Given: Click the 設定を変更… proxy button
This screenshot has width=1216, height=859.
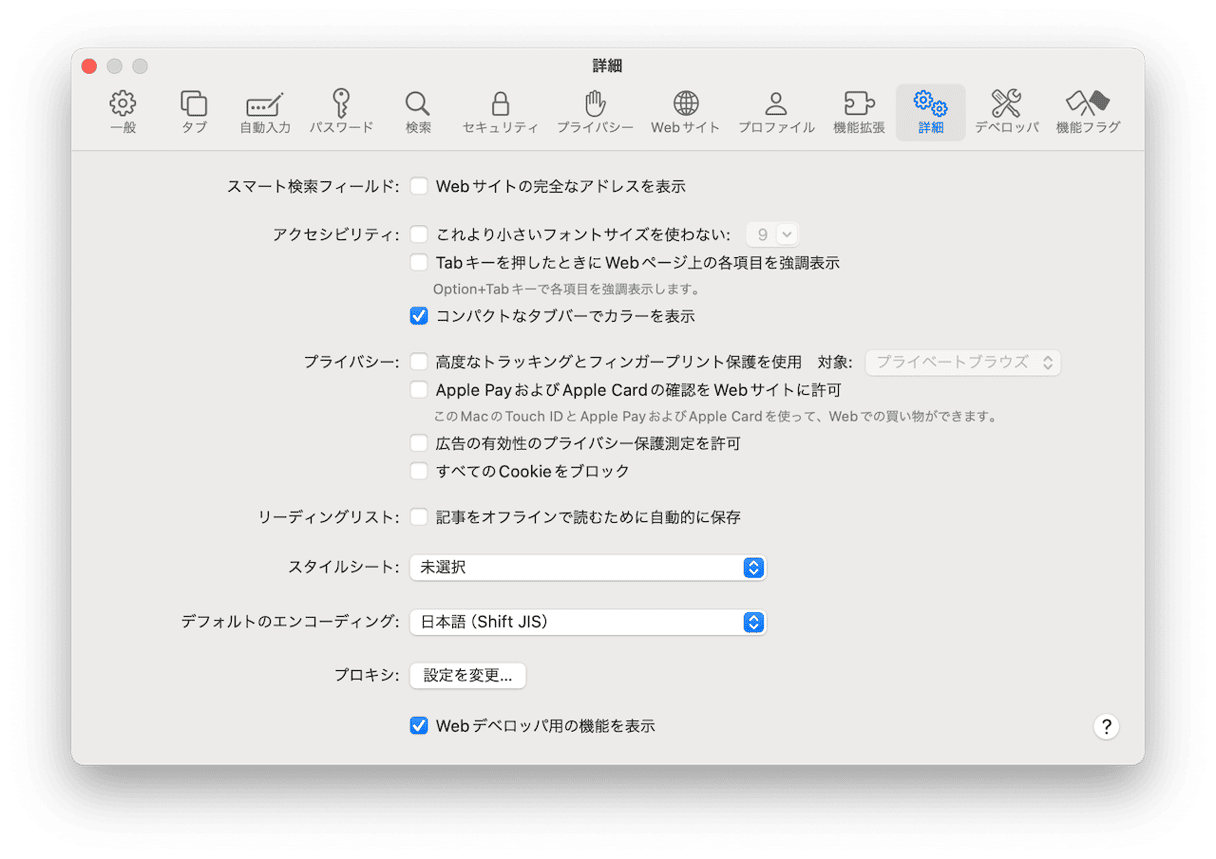Looking at the screenshot, I should (x=467, y=675).
